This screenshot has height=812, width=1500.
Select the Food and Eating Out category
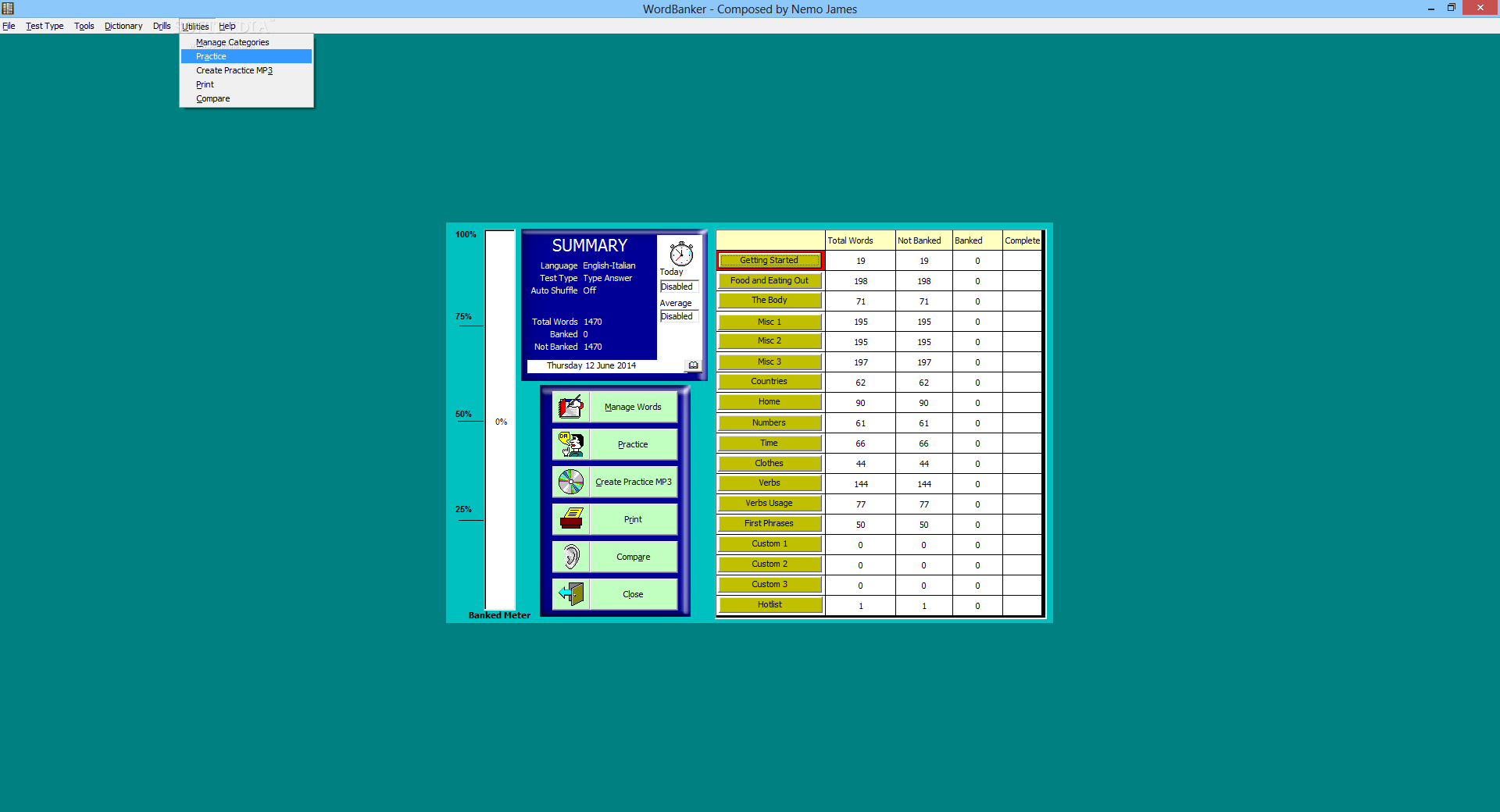click(770, 280)
